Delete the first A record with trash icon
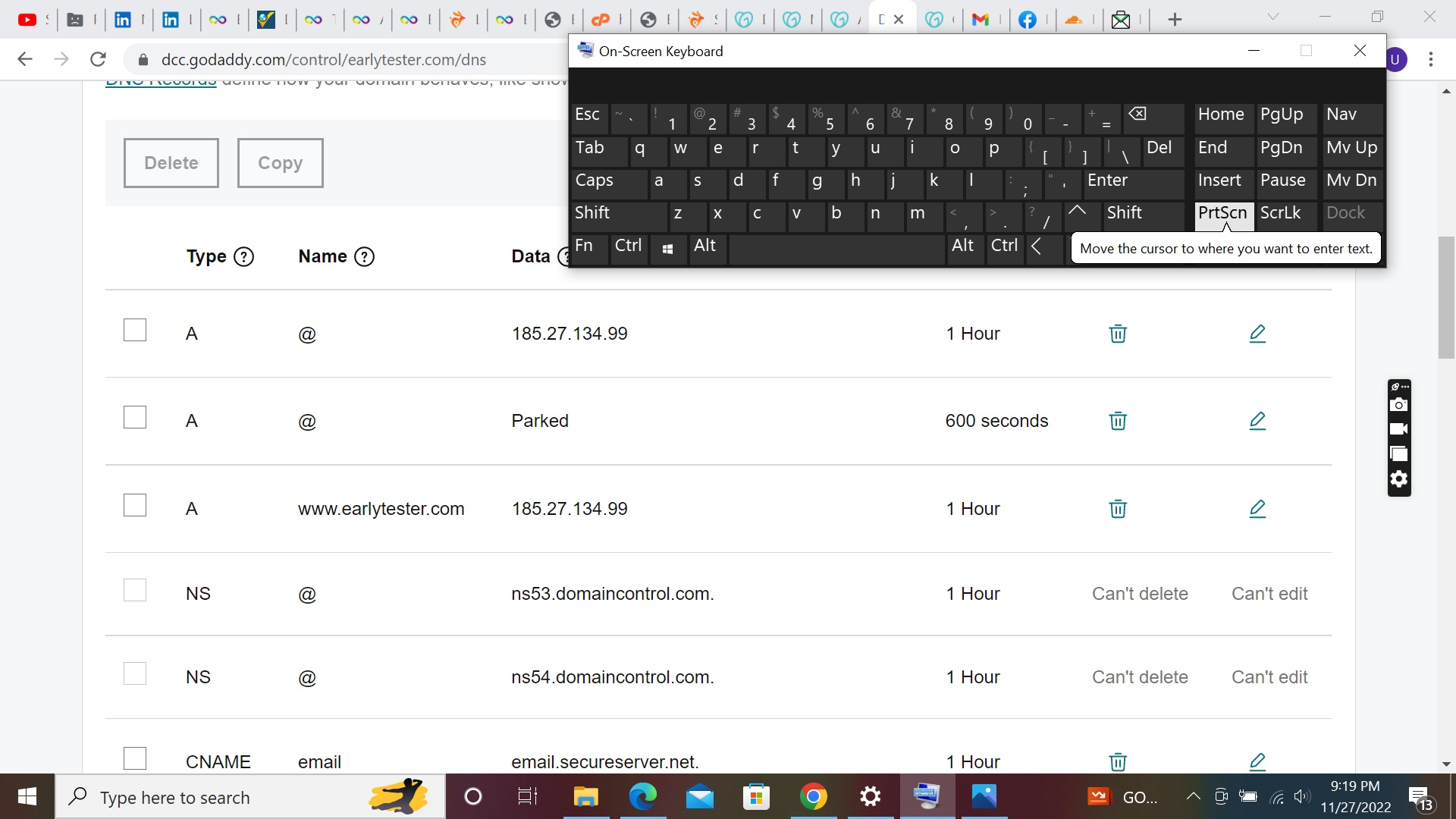 (x=1117, y=334)
